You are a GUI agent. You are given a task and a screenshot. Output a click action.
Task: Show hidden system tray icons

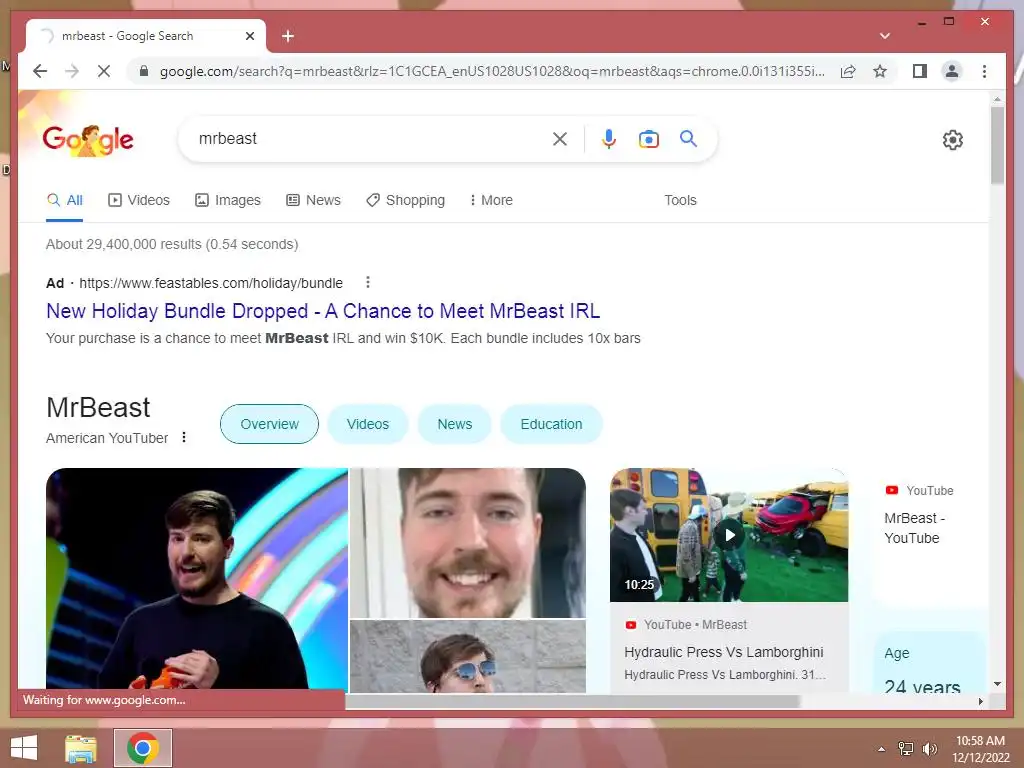click(x=882, y=749)
